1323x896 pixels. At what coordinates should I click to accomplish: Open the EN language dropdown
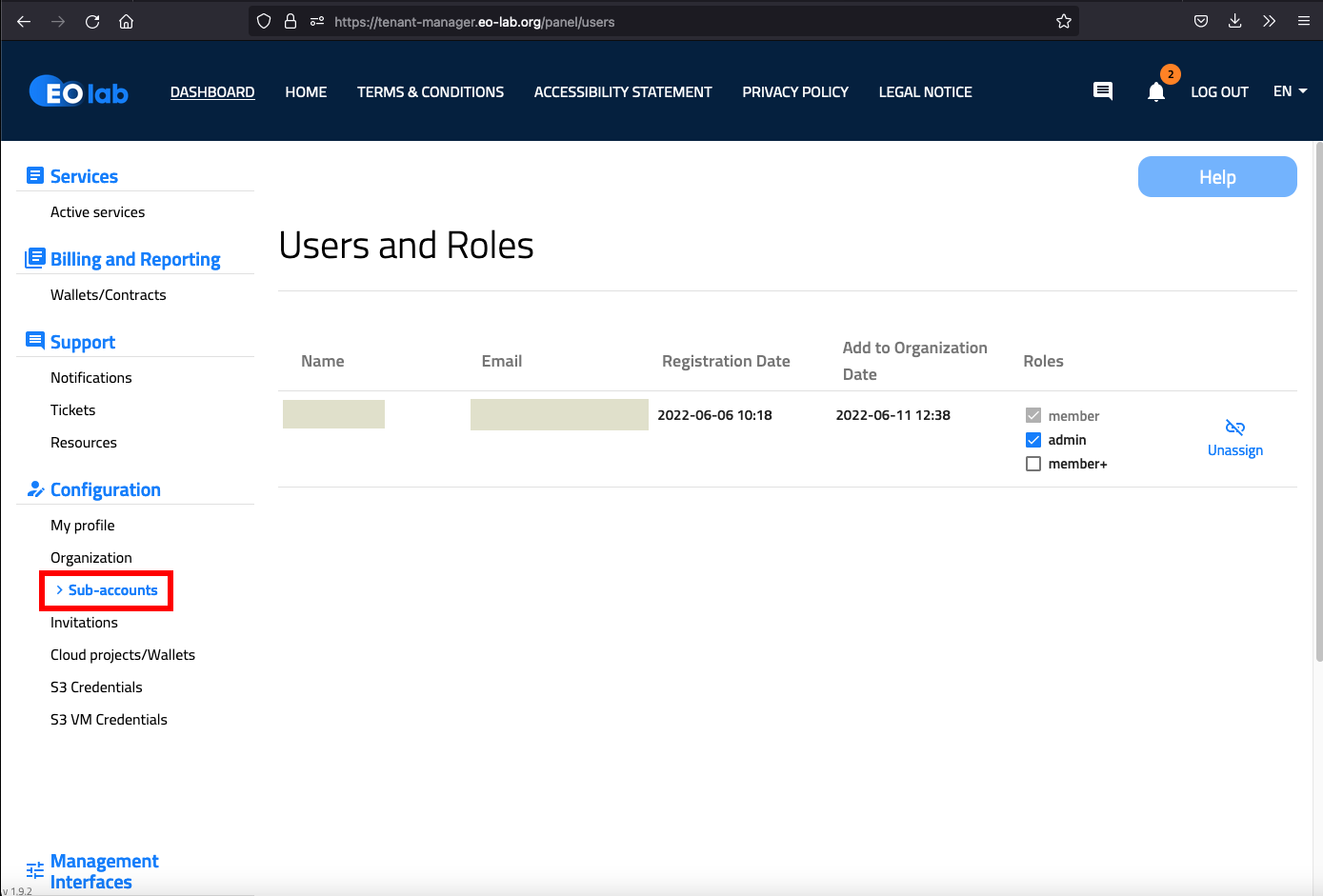tap(1290, 91)
